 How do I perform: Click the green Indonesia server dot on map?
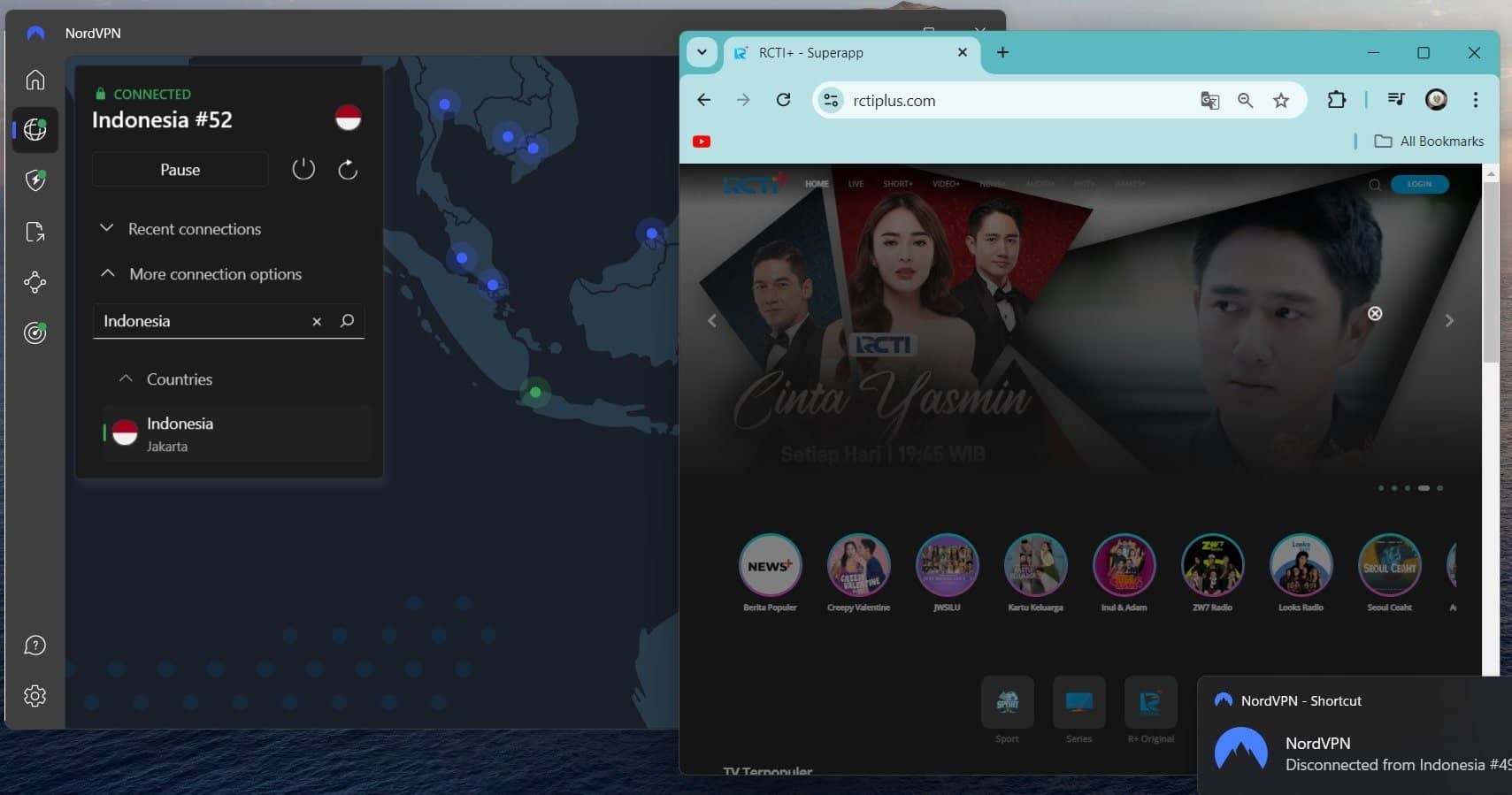[x=535, y=392]
